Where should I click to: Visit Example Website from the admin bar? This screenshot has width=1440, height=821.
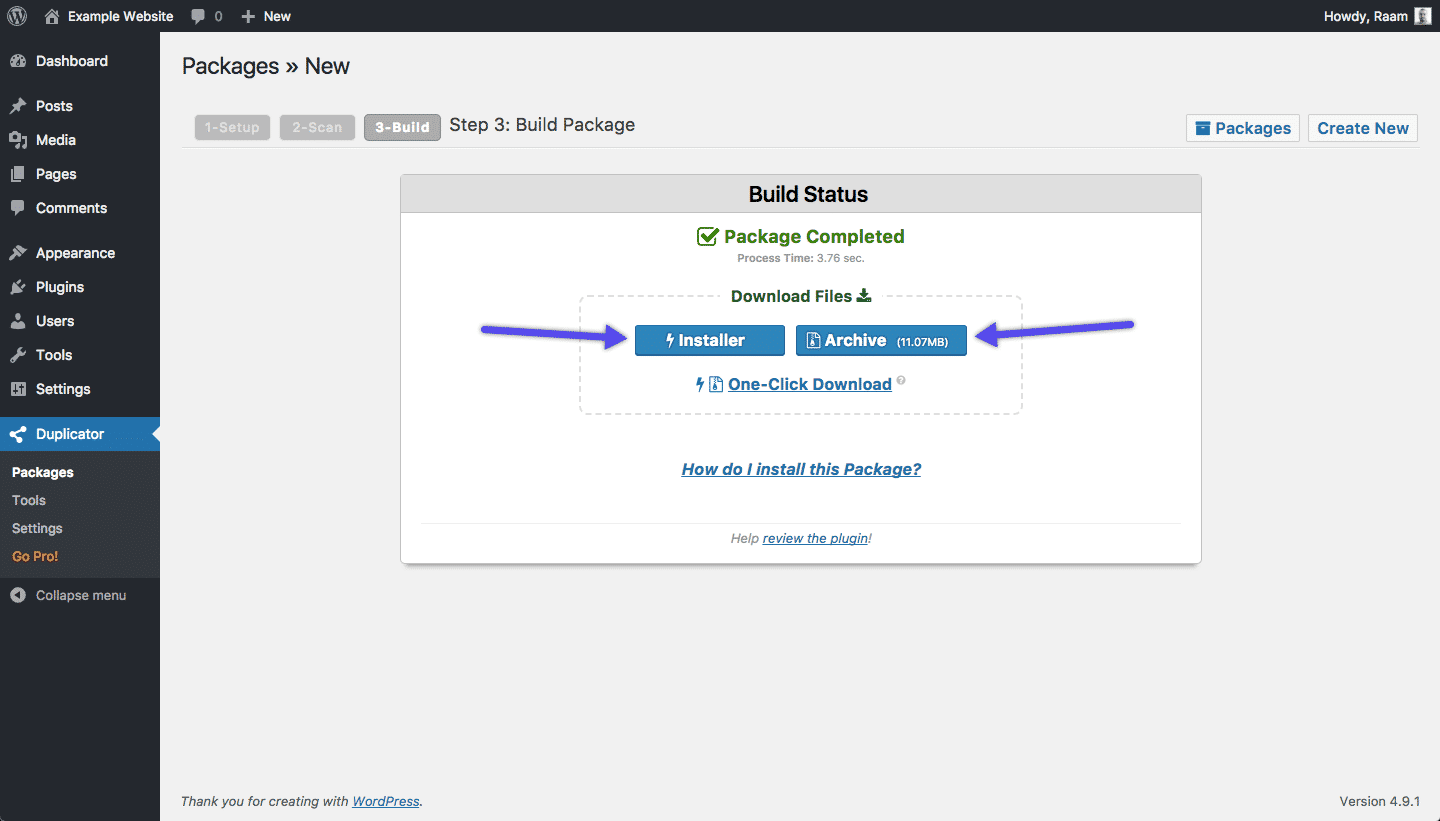[119, 16]
